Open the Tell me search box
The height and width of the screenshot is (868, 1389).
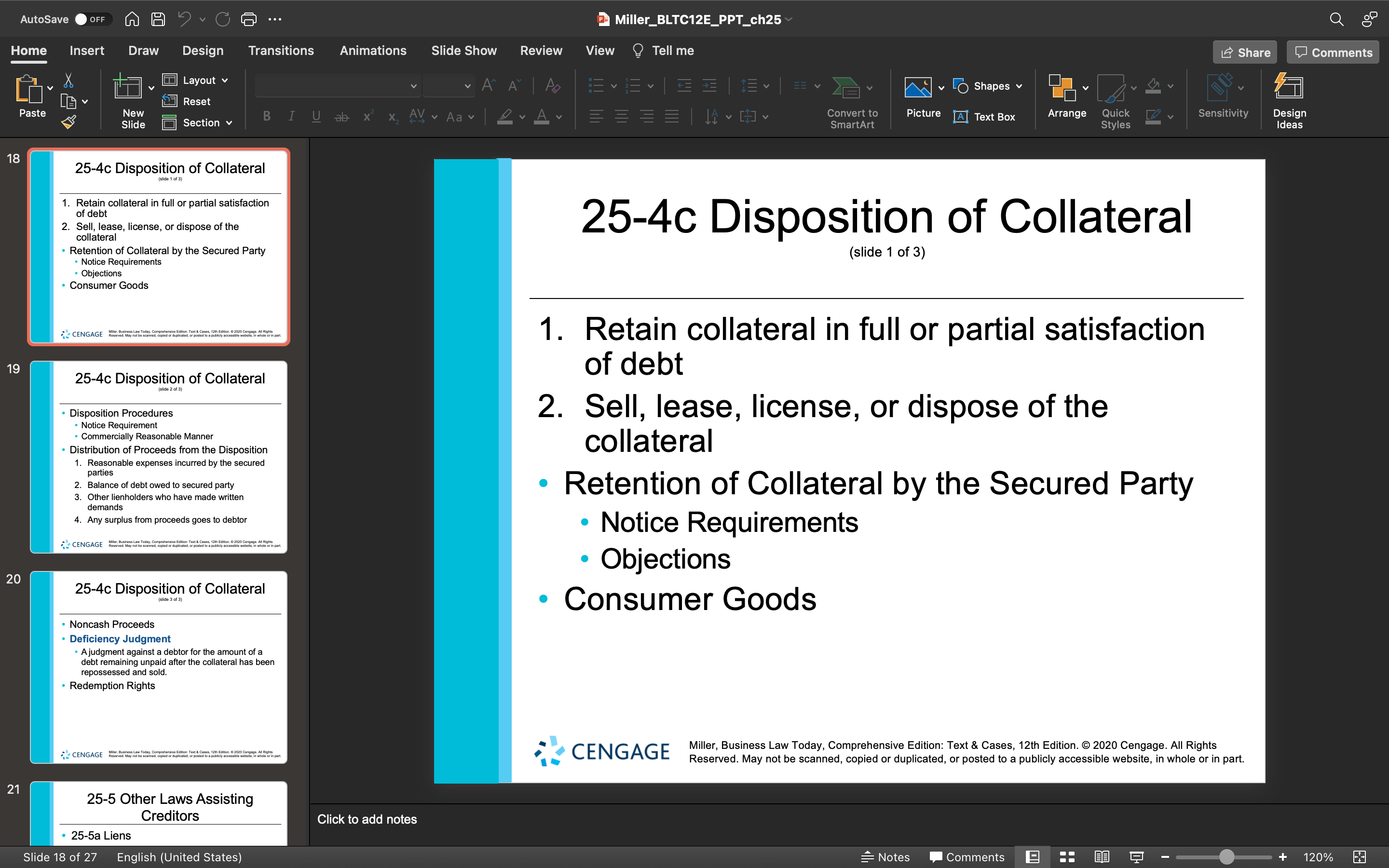coord(663,51)
